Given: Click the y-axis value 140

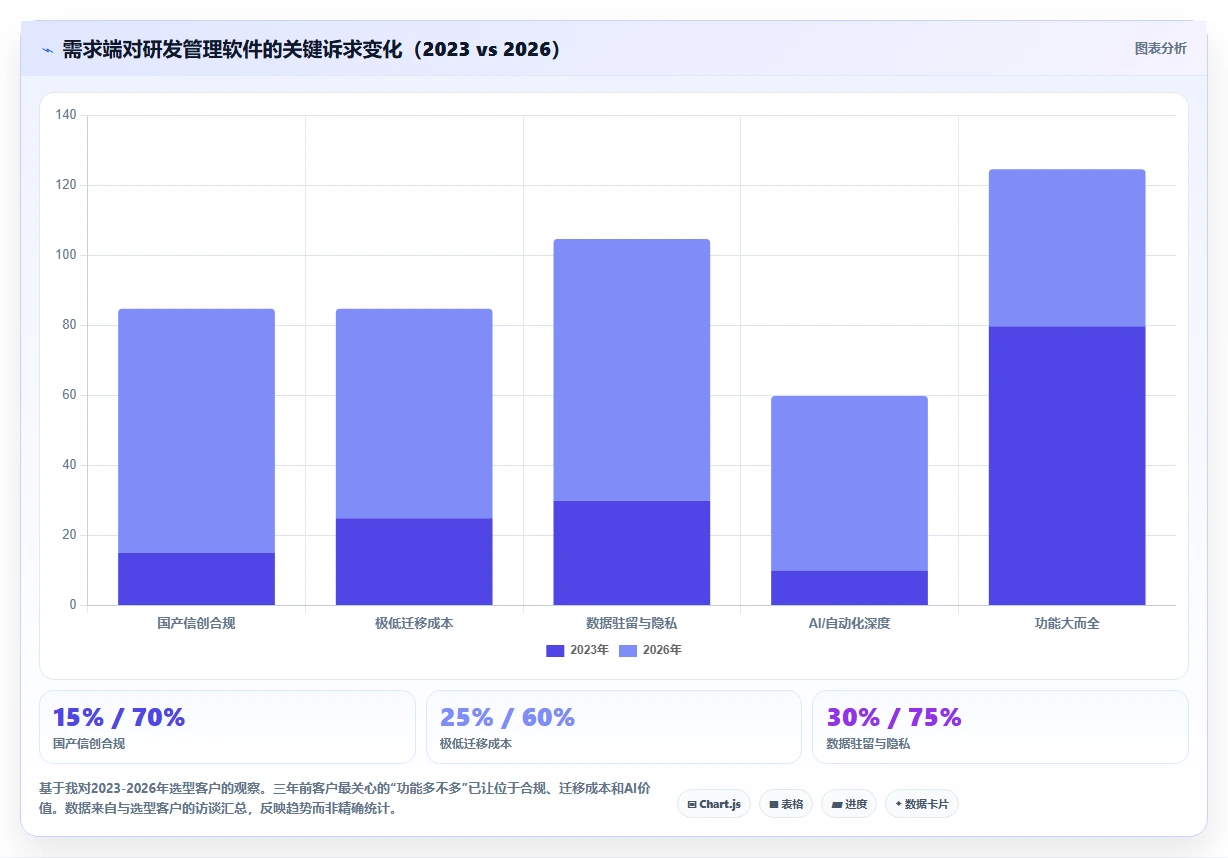Looking at the screenshot, I should click(x=66, y=115).
